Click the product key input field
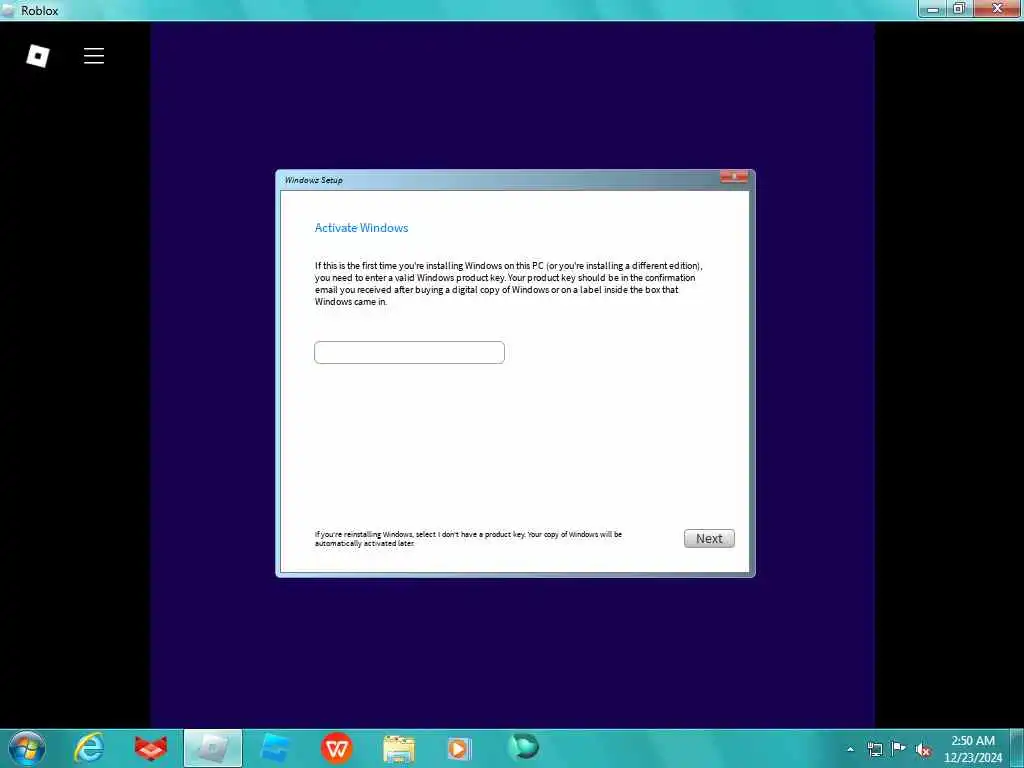 (x=409, y=352)
